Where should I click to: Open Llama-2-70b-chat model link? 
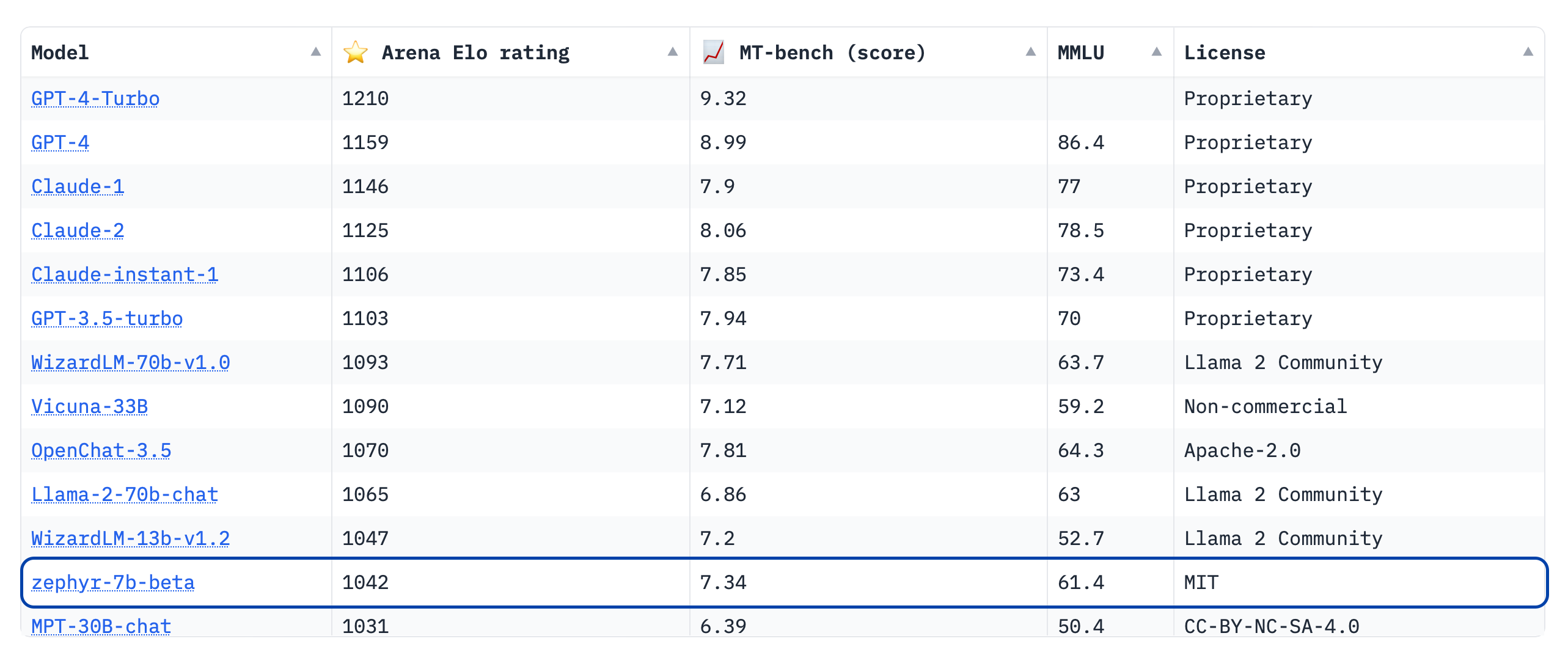[x=125, y=494]
